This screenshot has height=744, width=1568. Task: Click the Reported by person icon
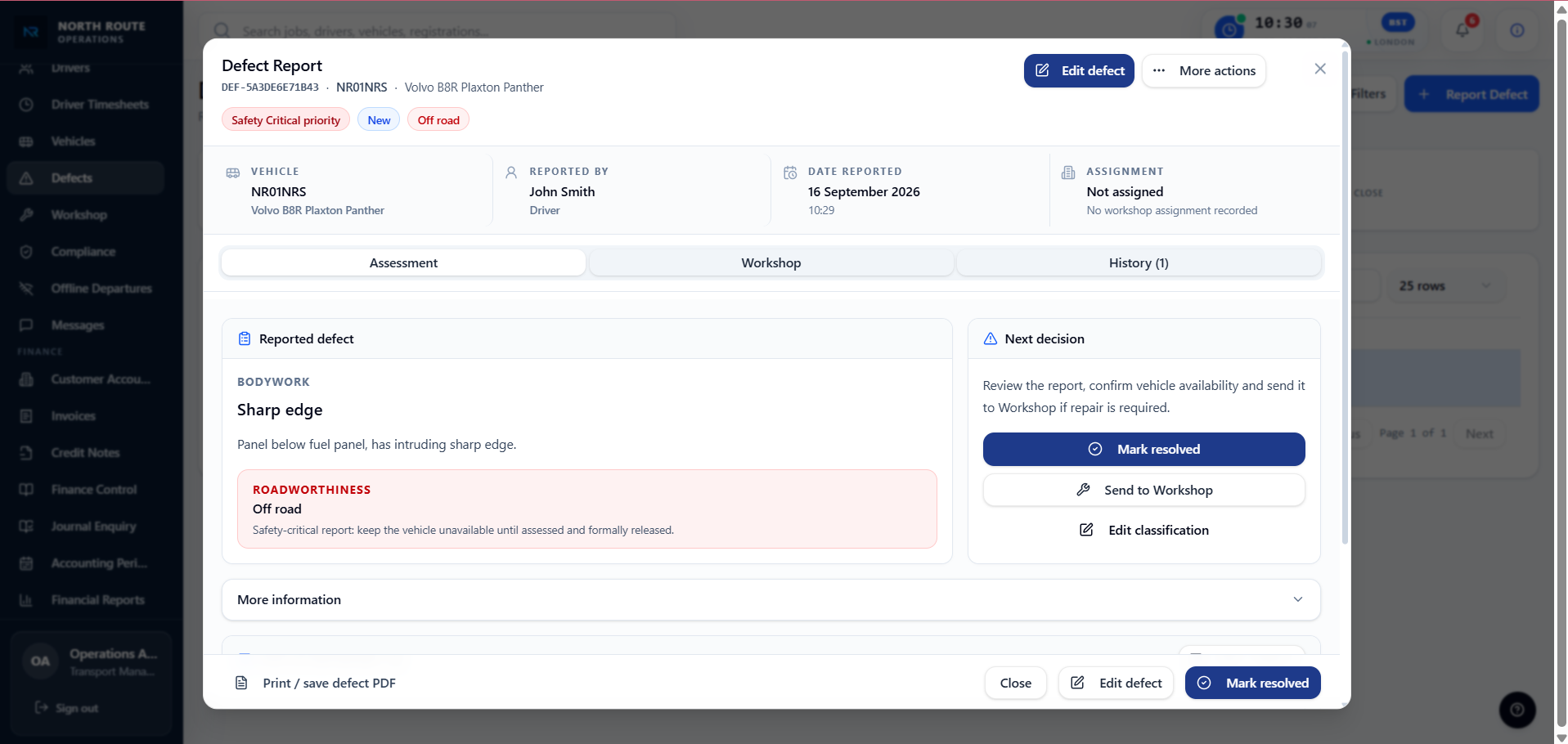pos(511,173)
